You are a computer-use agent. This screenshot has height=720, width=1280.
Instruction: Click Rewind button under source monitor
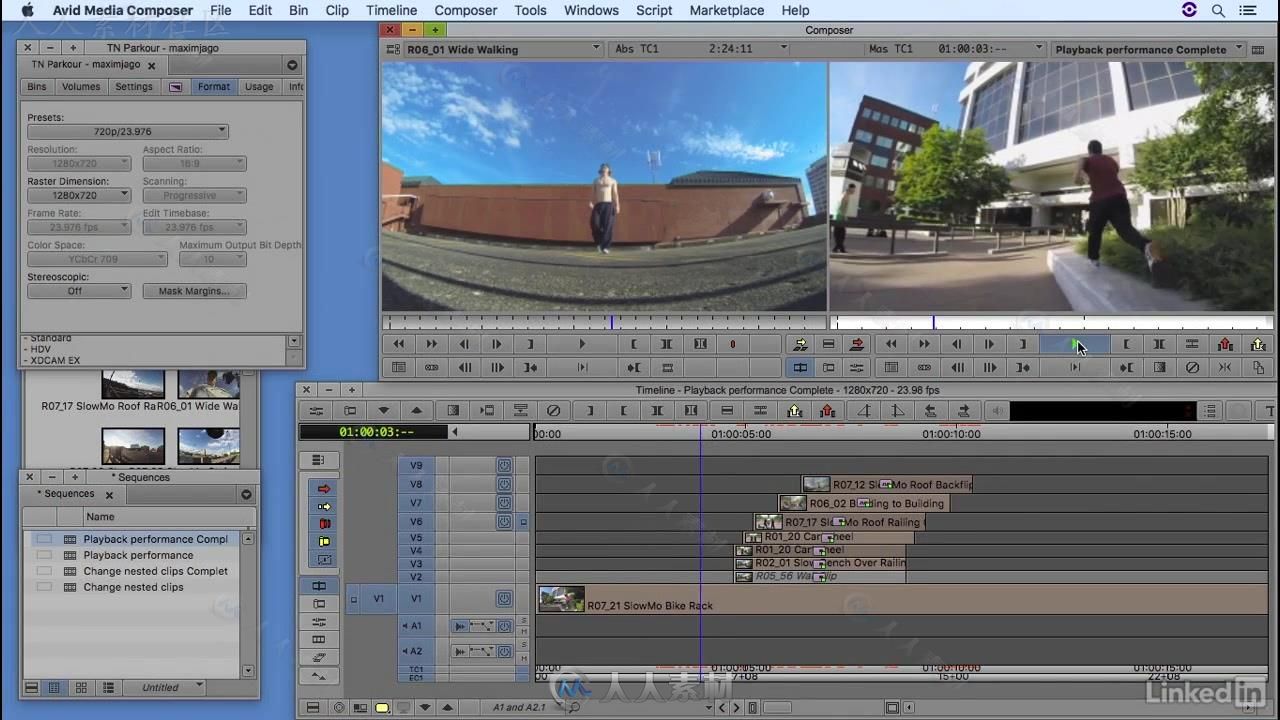pos(398,344)
